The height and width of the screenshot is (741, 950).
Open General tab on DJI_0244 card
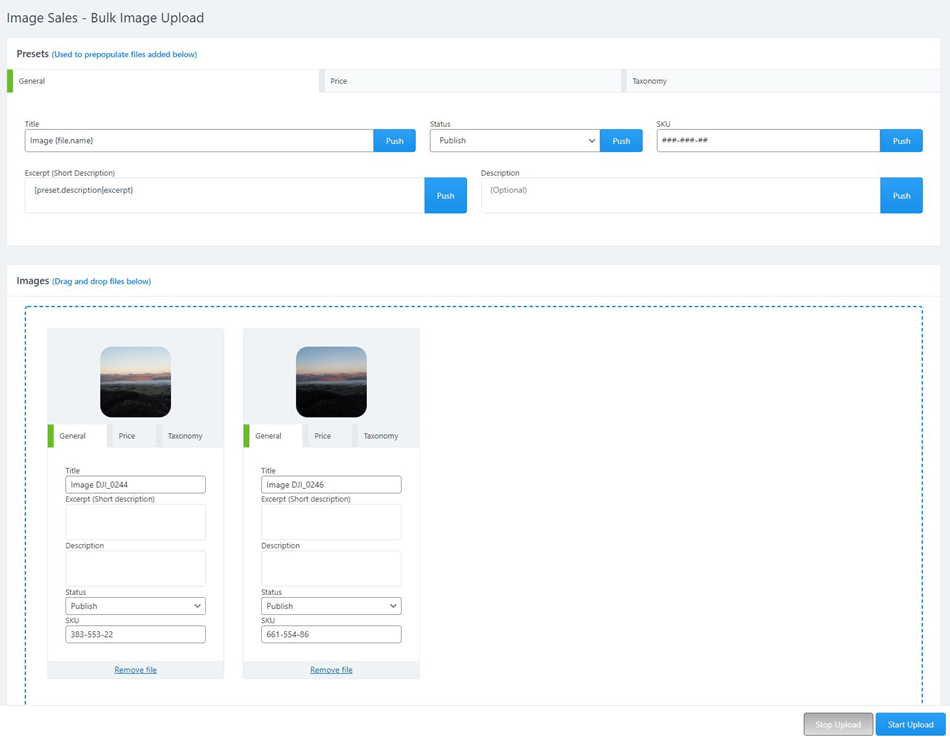pyautogui.click(x=77, y=436)
